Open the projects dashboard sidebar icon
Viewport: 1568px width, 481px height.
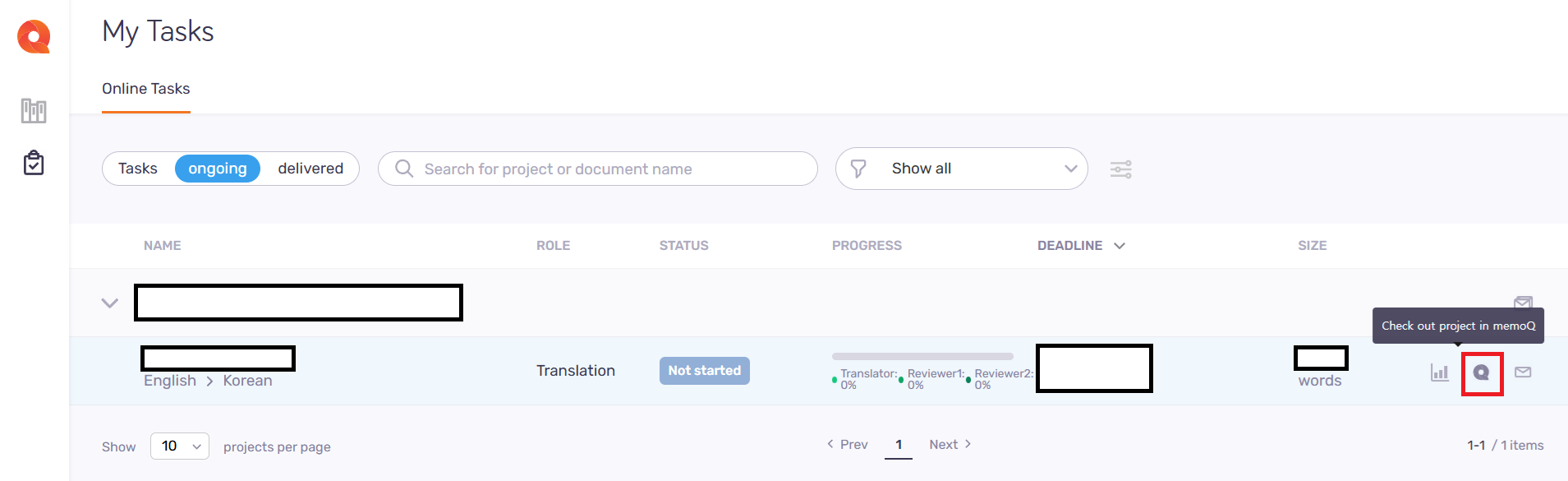tap(34, 110)
